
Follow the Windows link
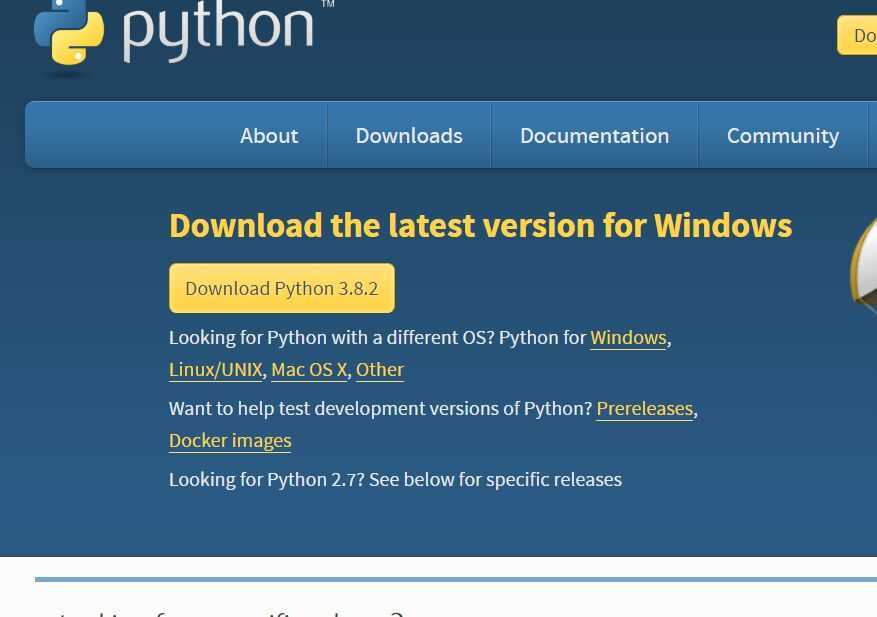(x=628, y=338)
